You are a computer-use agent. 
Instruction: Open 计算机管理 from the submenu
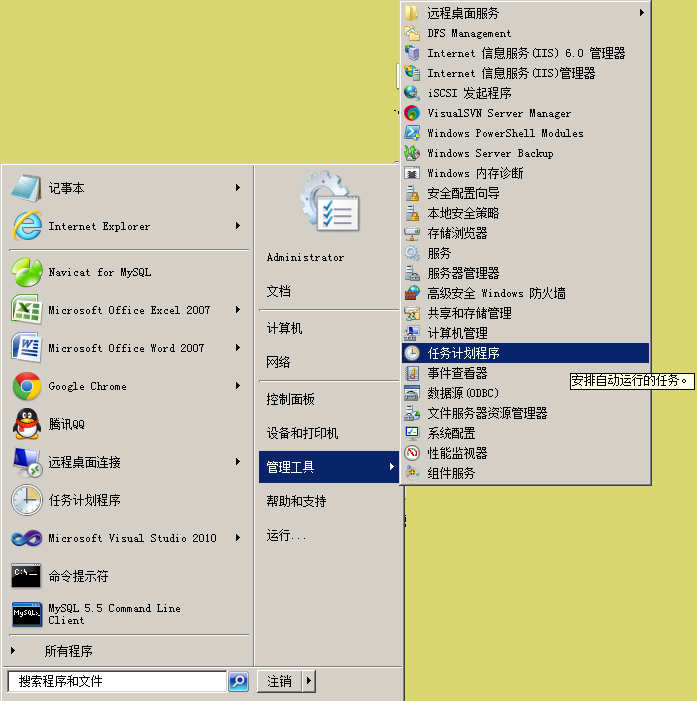(525, 333)
